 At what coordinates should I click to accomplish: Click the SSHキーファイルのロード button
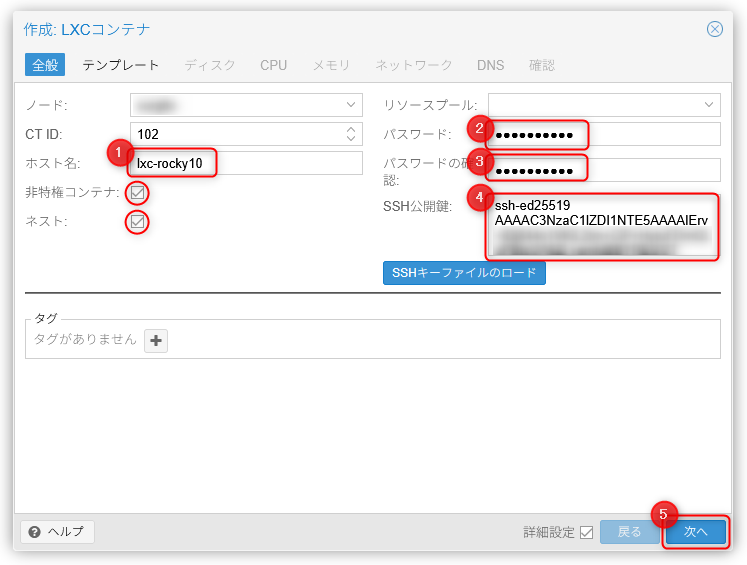coord(464,273)
